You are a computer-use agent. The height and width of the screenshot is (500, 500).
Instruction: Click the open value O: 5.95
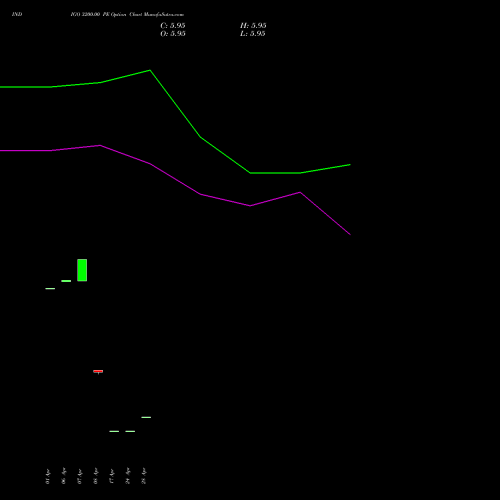(x=173, y=34)
